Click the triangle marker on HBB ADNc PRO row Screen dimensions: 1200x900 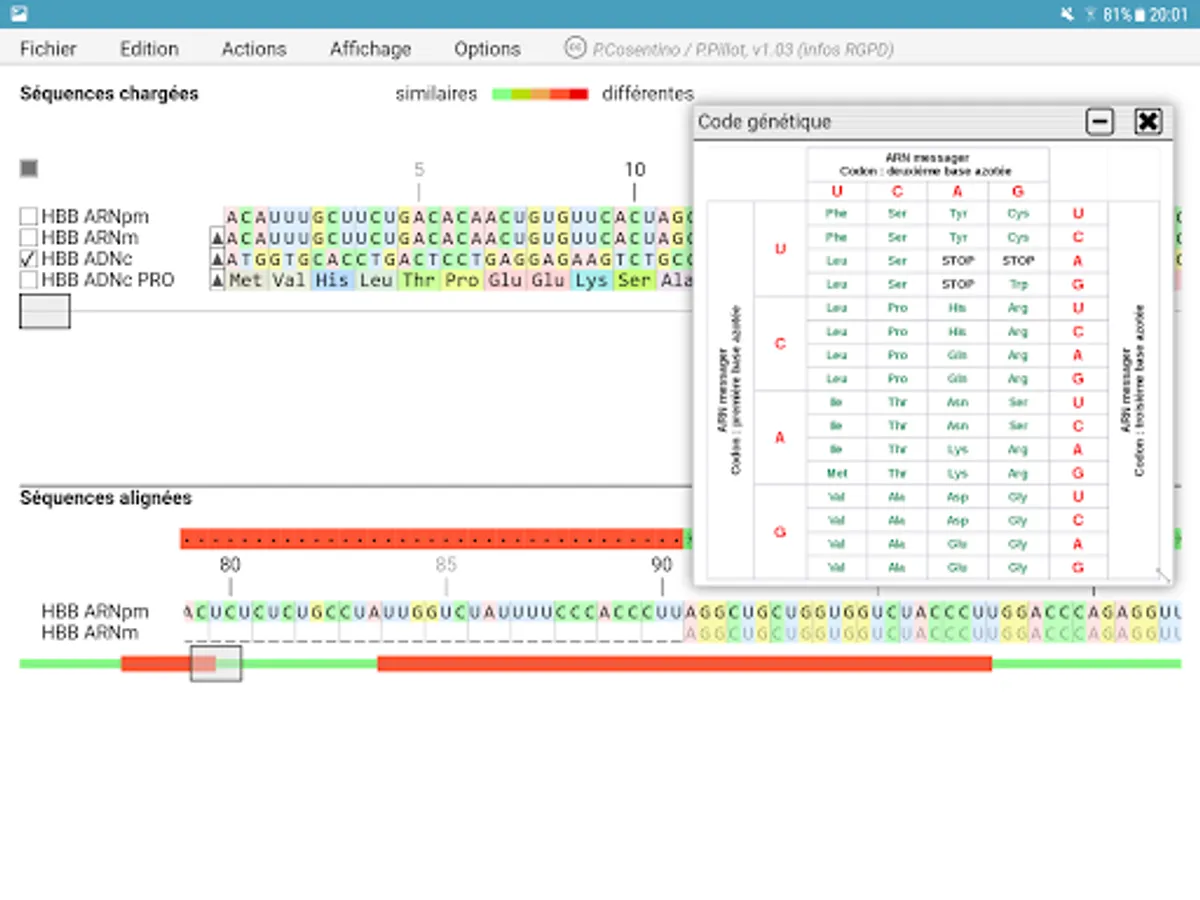pyautogui.click(x=216, y=280)
